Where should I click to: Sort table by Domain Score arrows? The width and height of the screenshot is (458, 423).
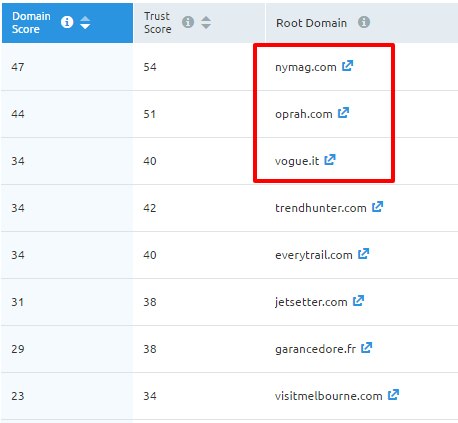click(x=85, y=22)
